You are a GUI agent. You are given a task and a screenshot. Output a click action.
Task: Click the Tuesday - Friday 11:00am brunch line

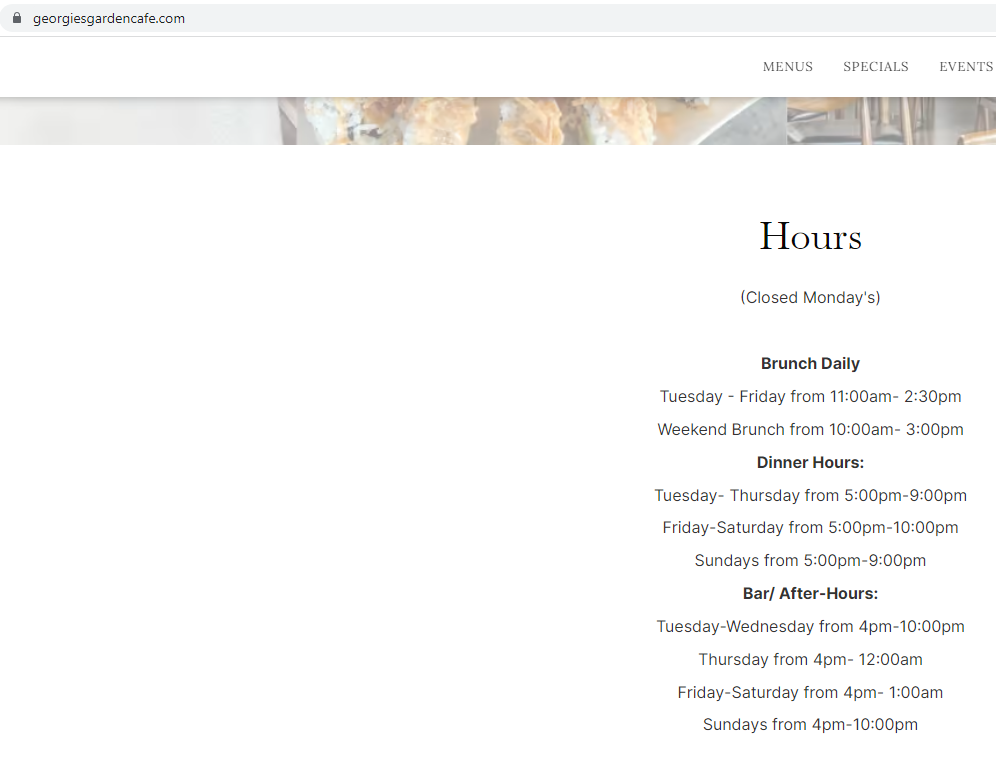click(x=810, y=397)
